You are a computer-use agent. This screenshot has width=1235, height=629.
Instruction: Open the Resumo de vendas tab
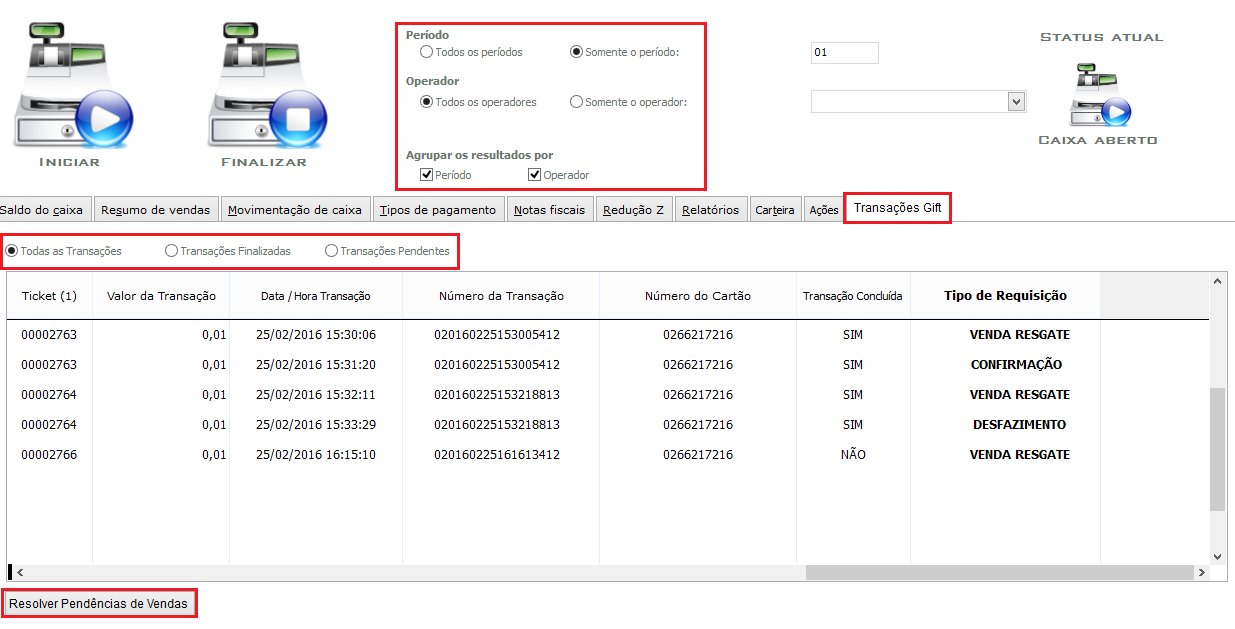(156, 210)
